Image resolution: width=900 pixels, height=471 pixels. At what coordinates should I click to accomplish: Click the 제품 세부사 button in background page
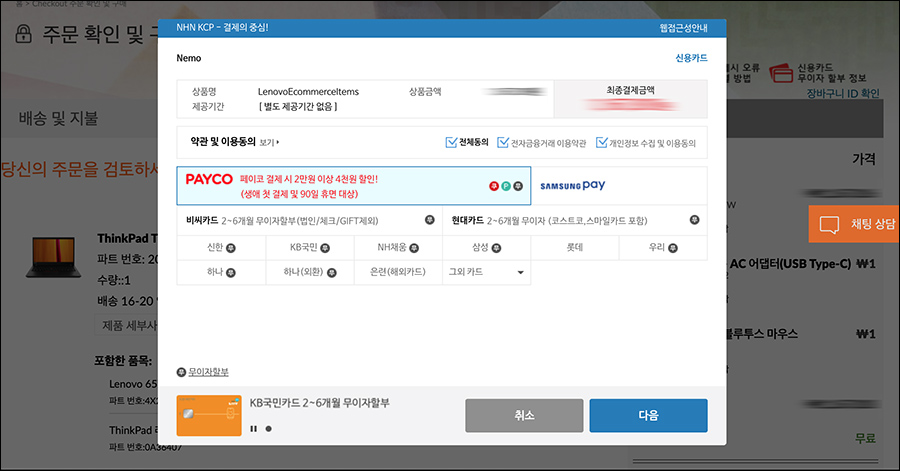[127, 326]
